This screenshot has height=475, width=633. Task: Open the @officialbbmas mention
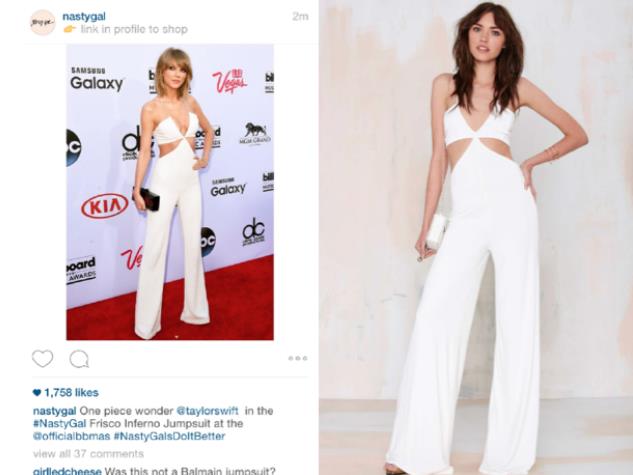71,436
